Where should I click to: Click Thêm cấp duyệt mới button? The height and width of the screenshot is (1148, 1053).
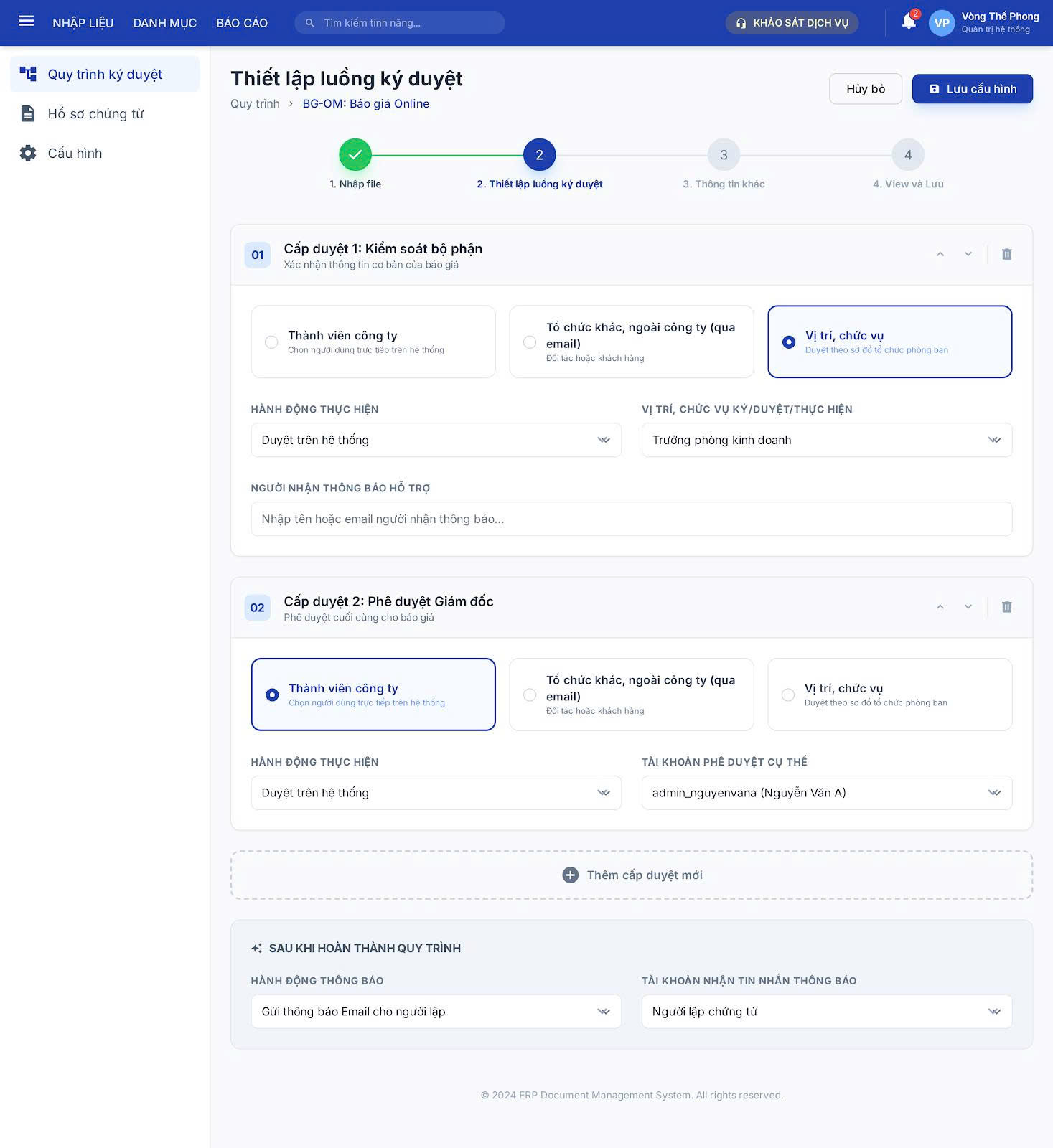pyautogui.click(x=631, y=875)
